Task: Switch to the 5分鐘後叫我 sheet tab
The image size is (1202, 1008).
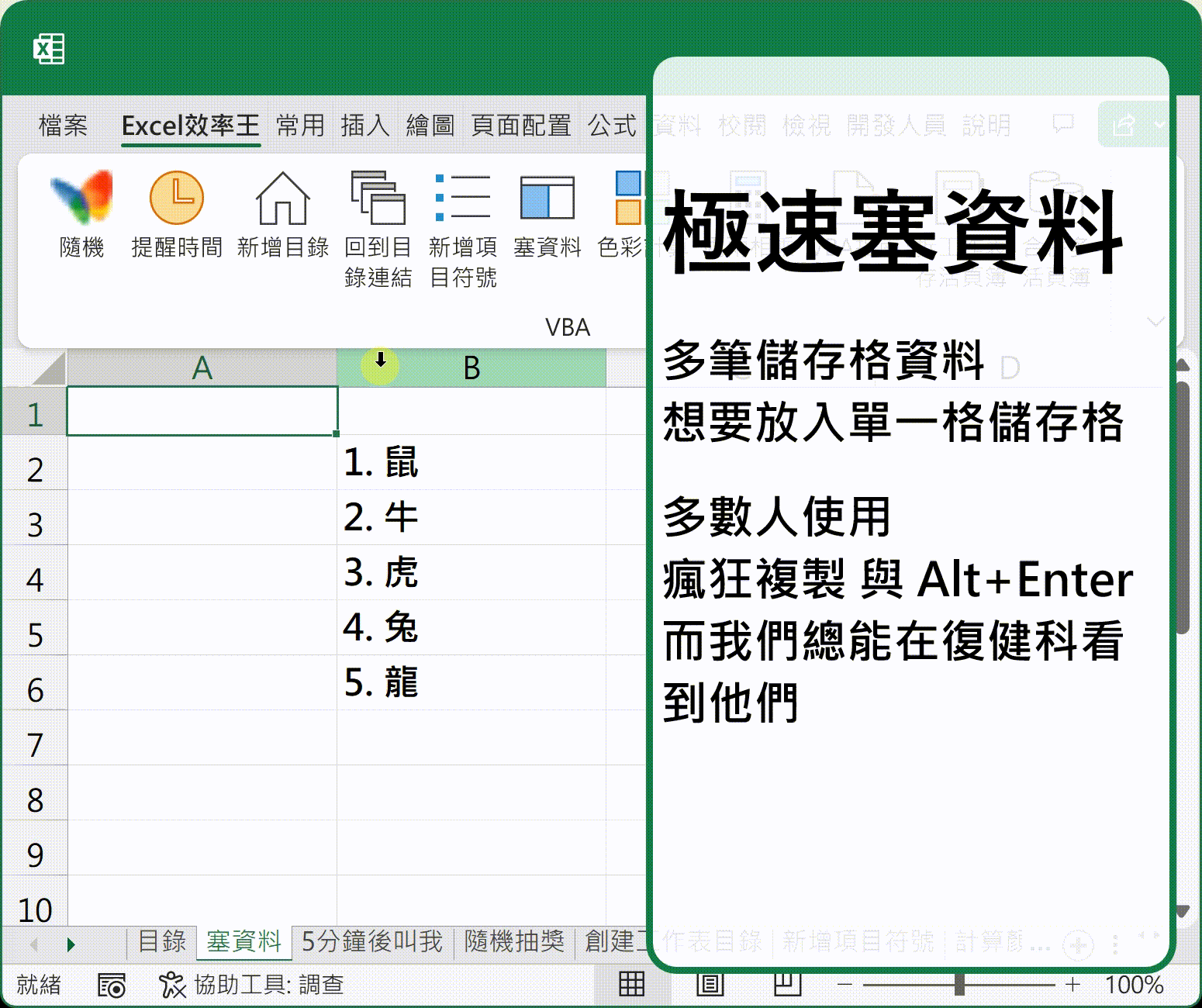Action: tap(371, 942)
